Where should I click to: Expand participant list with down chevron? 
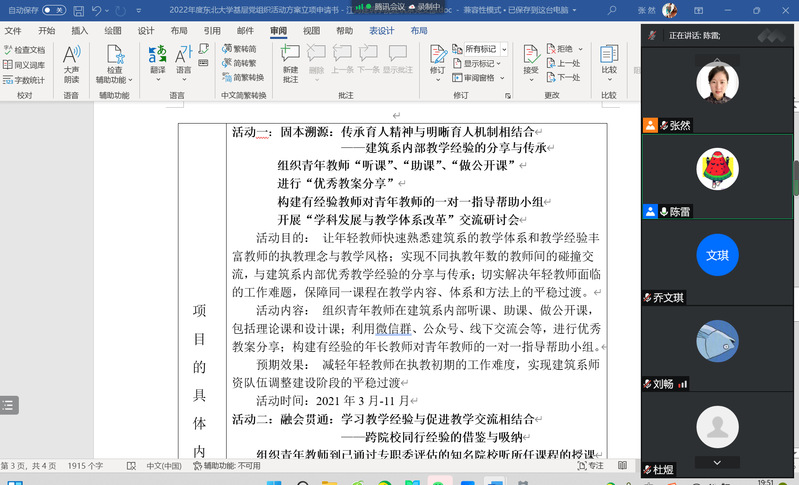(x=717, y=463)
